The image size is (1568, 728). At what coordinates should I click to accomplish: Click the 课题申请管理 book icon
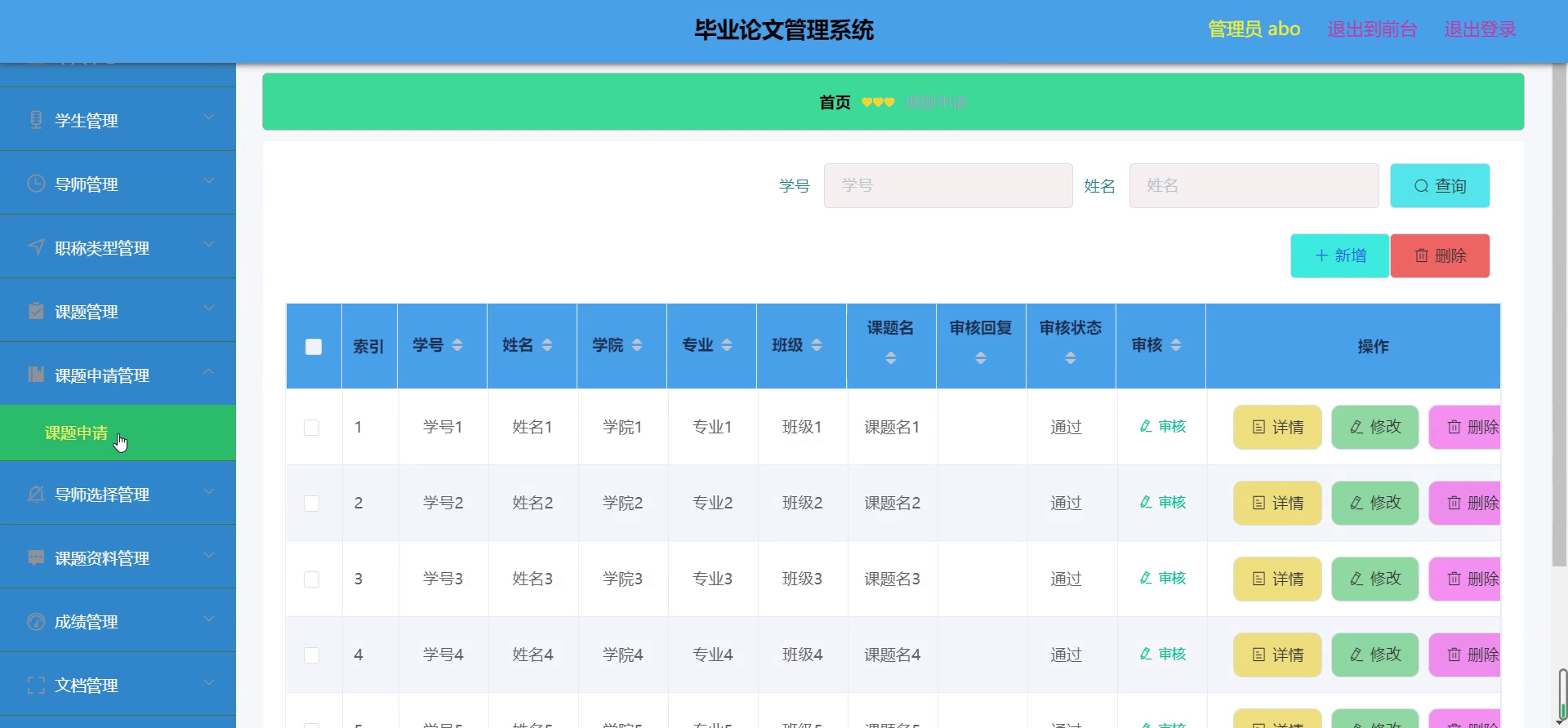36,375
